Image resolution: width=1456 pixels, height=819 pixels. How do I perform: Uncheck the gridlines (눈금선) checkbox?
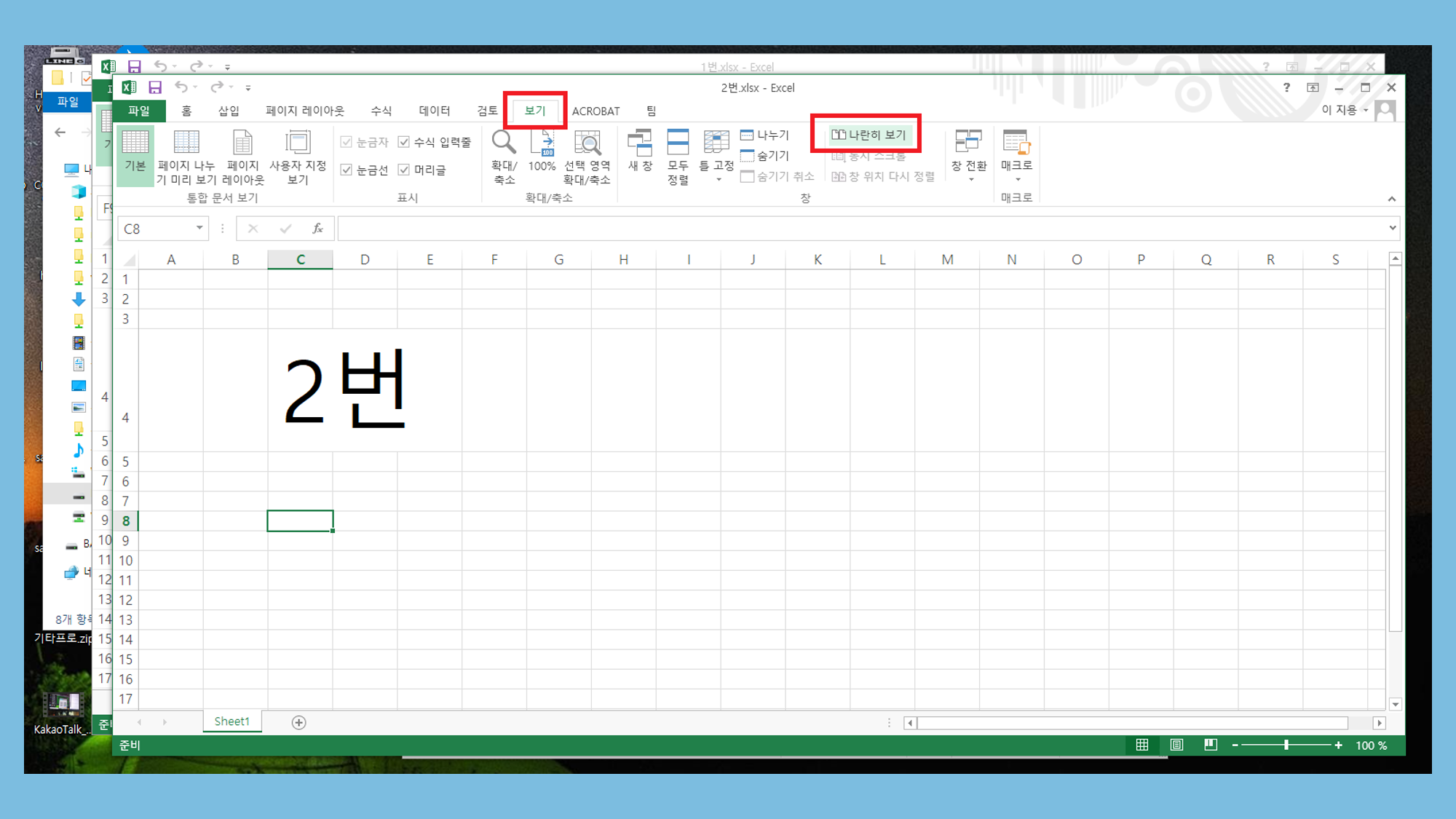(x=347, y=170)
